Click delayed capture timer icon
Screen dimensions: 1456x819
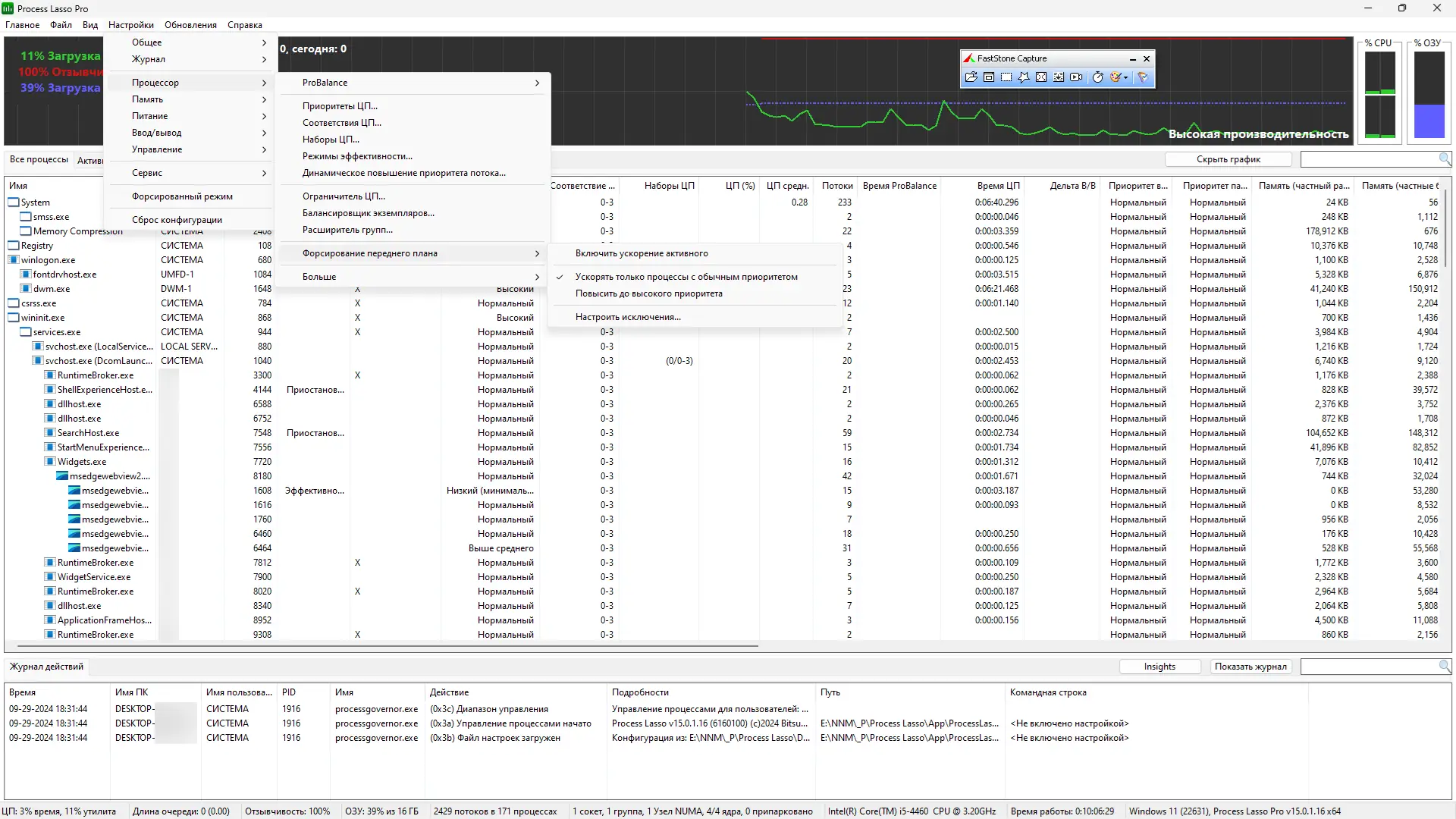(x=1097, y=77)
